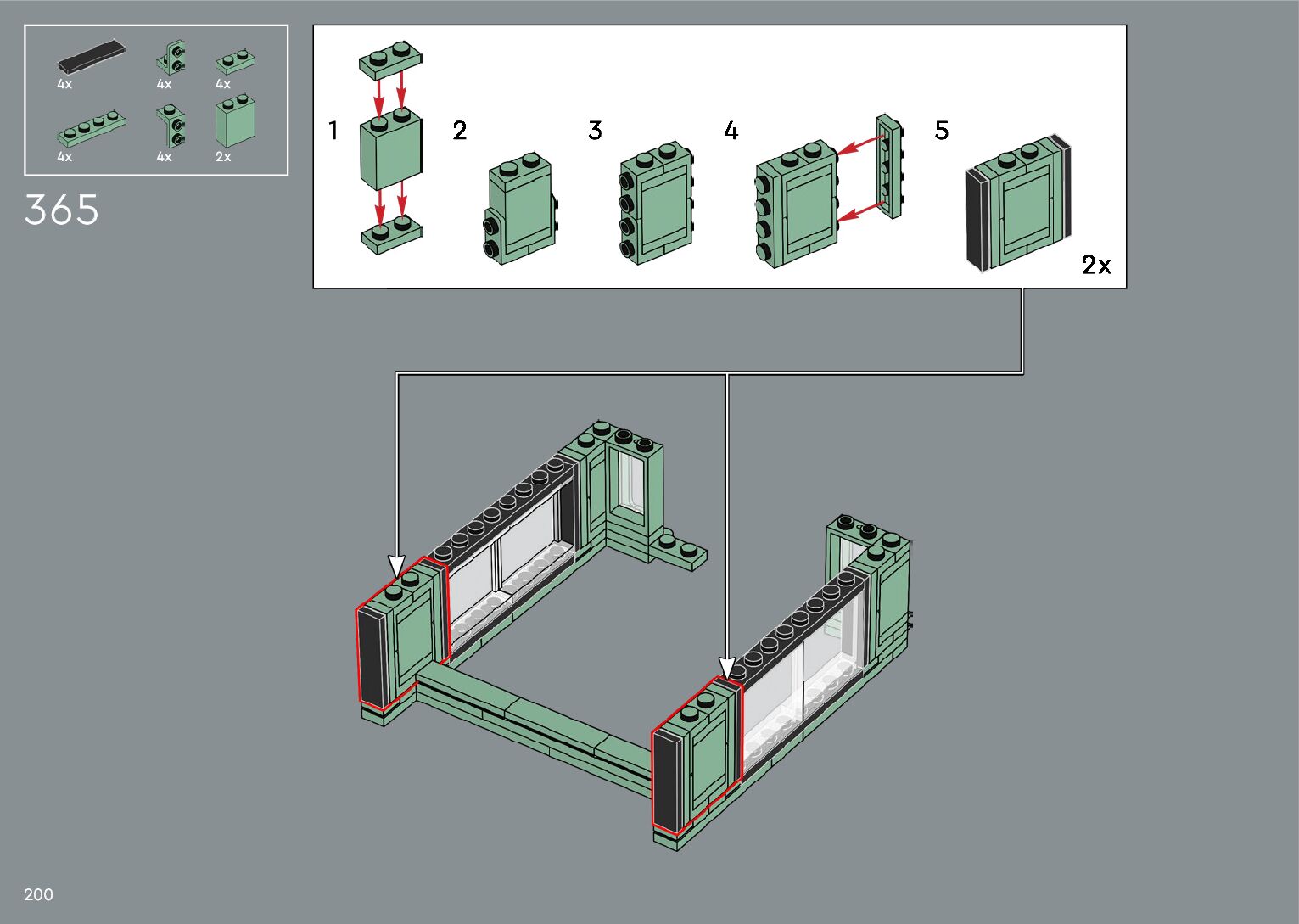The image size is (1299, 924).
Task: Select the side plate being attached in sub-step 4
Action: click(888, 161)
